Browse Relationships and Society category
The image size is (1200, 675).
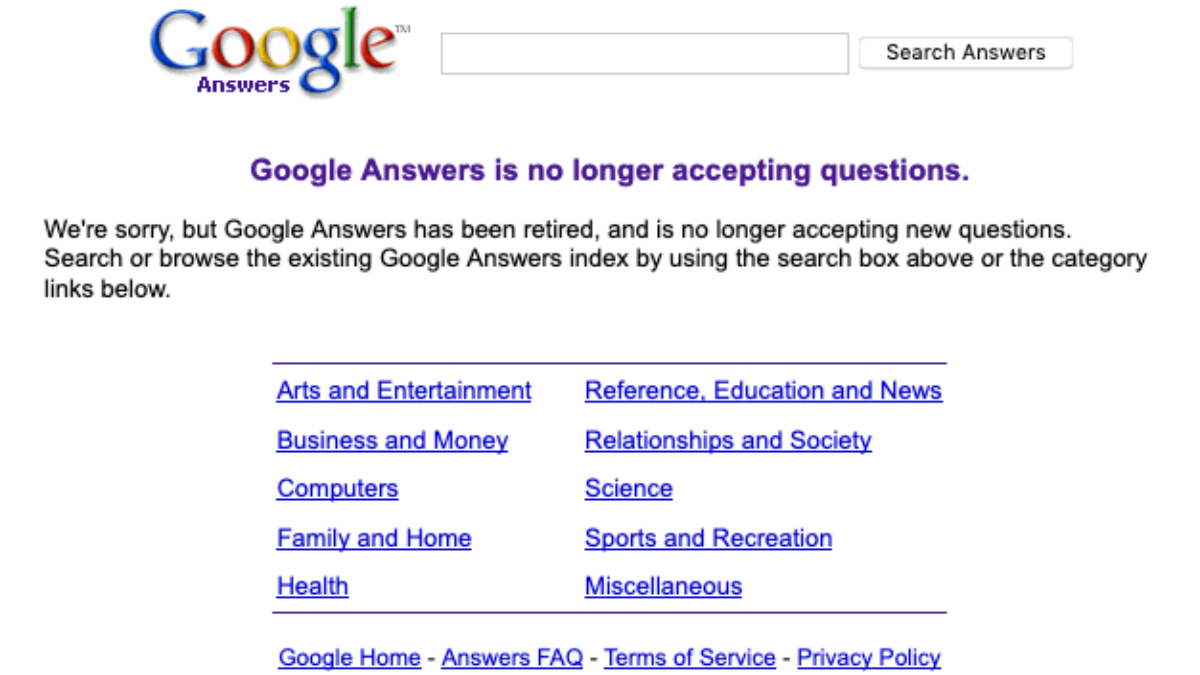click(728, 441)
